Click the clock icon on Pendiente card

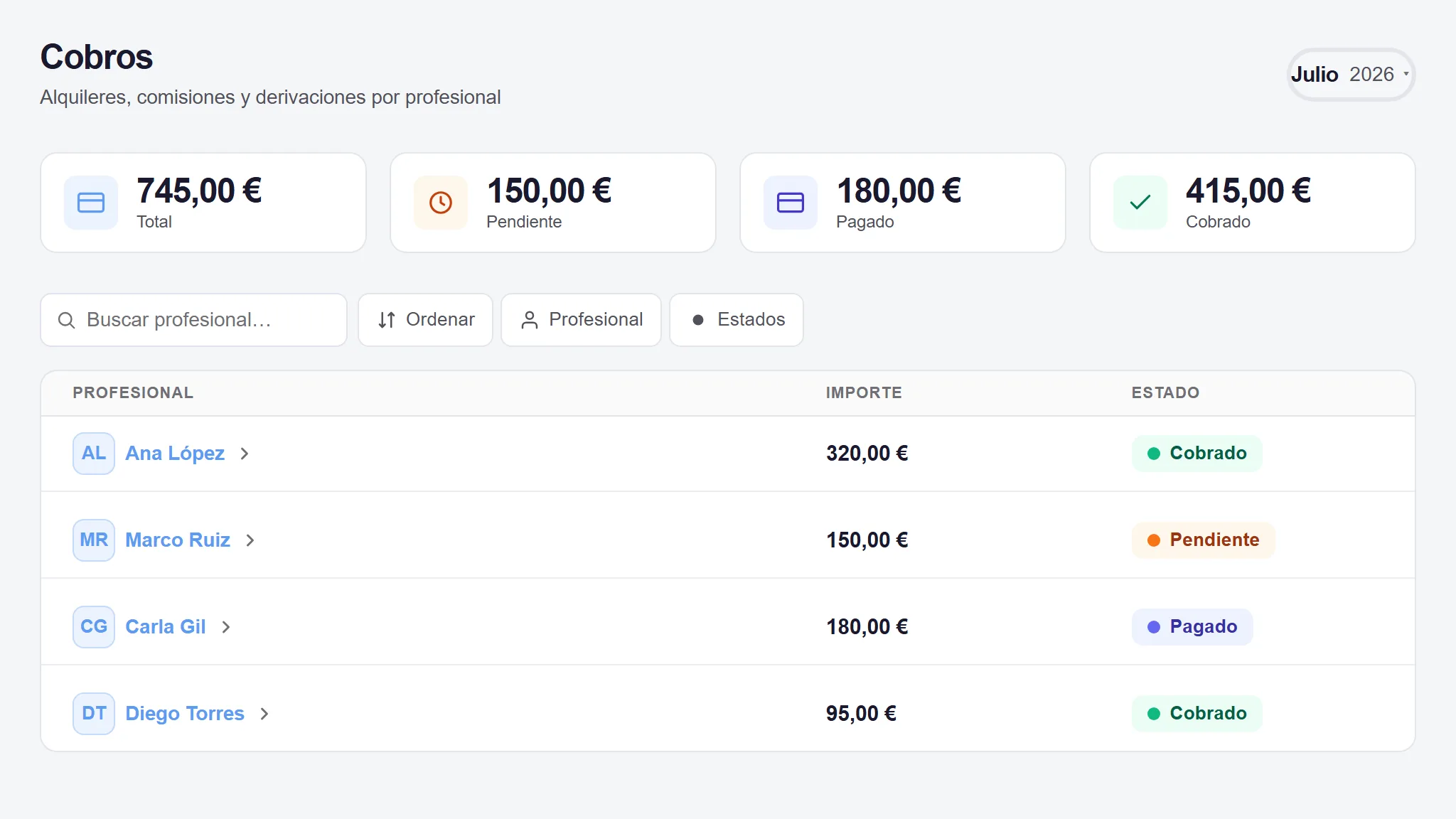point(441,203)
